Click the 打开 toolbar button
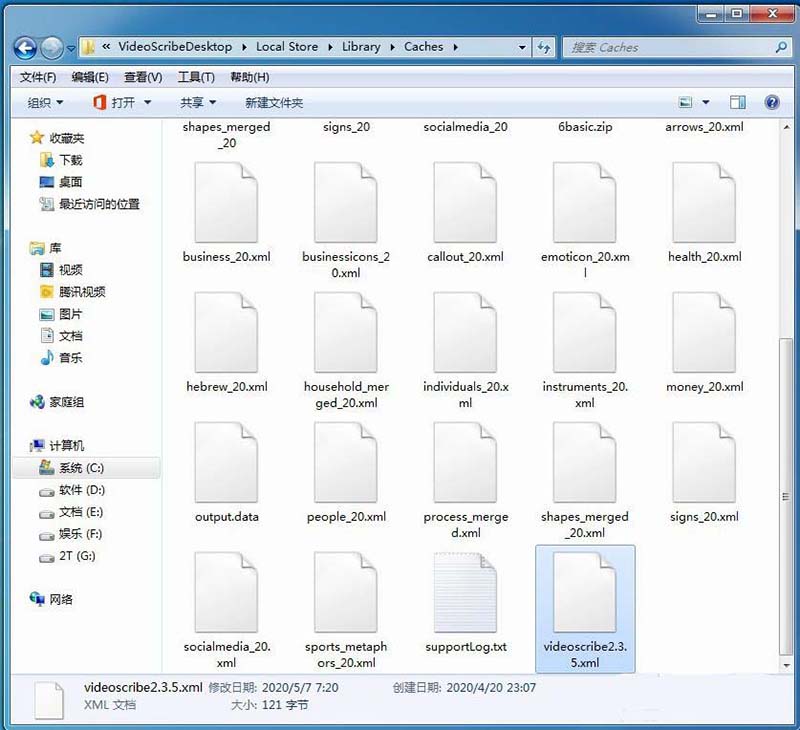Image resolution: width=800 pixels, height=730 pixels. click(x=114, y=103)
